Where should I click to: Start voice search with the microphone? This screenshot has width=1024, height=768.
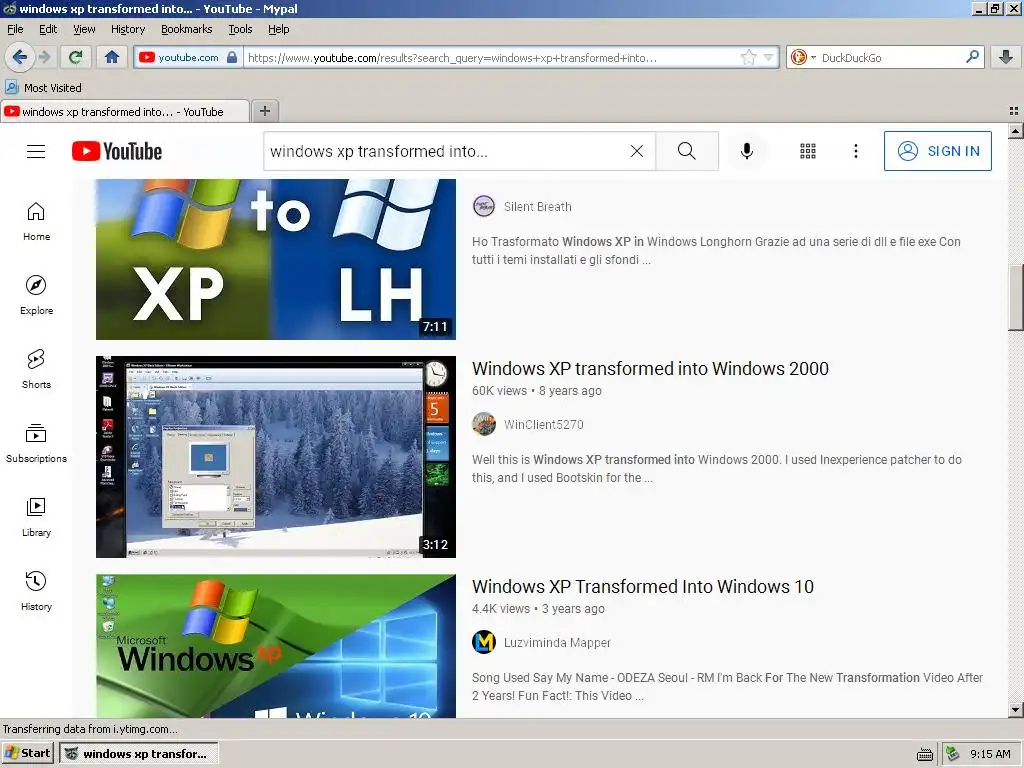(x=746, y=152)
